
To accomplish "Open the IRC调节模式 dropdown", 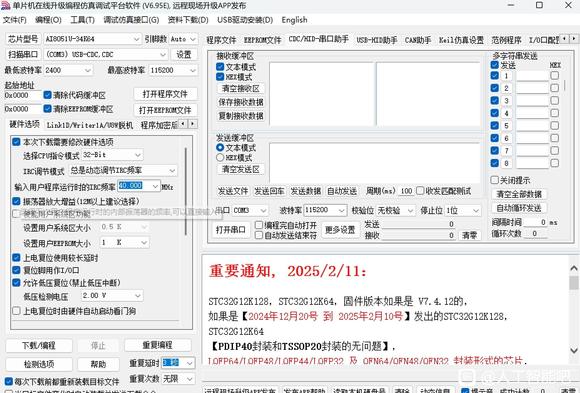I will coord(123,170).
